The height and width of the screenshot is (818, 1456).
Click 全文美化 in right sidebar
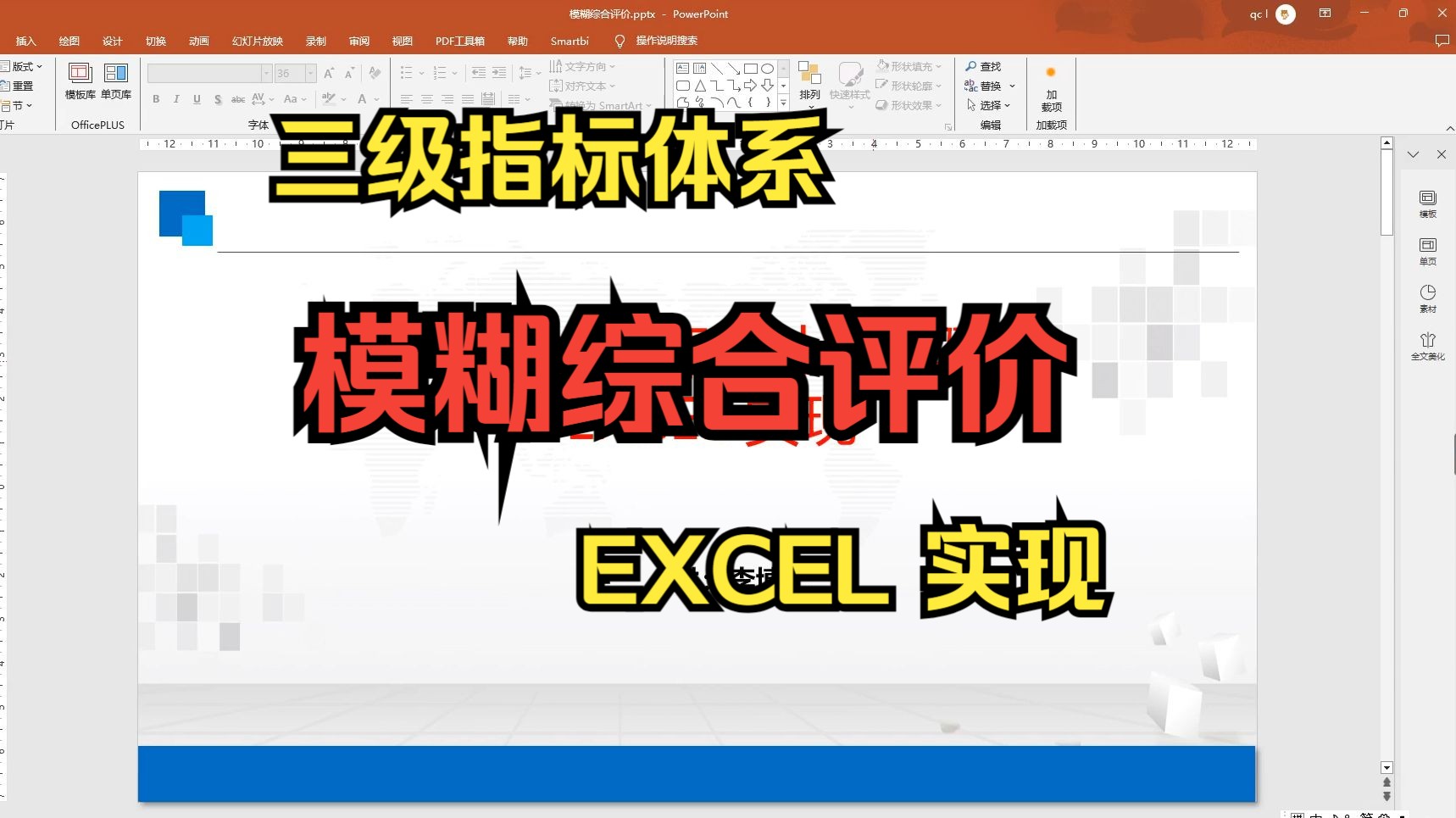tap(1428, 346)
